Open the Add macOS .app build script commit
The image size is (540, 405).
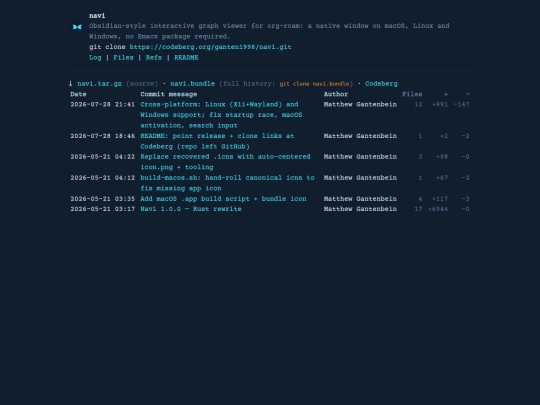(x=223, y=199)
